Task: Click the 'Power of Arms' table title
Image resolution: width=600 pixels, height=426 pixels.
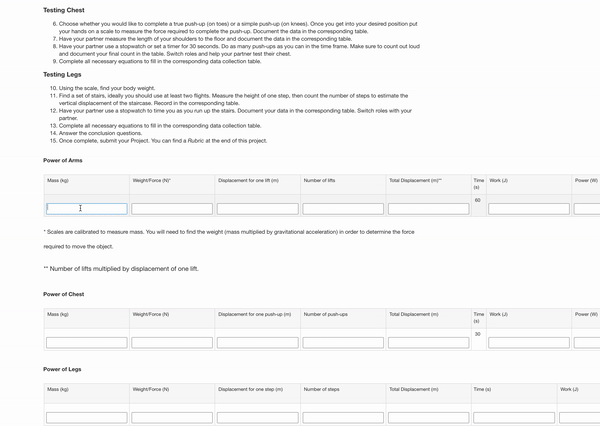Action: click(63, 160)
